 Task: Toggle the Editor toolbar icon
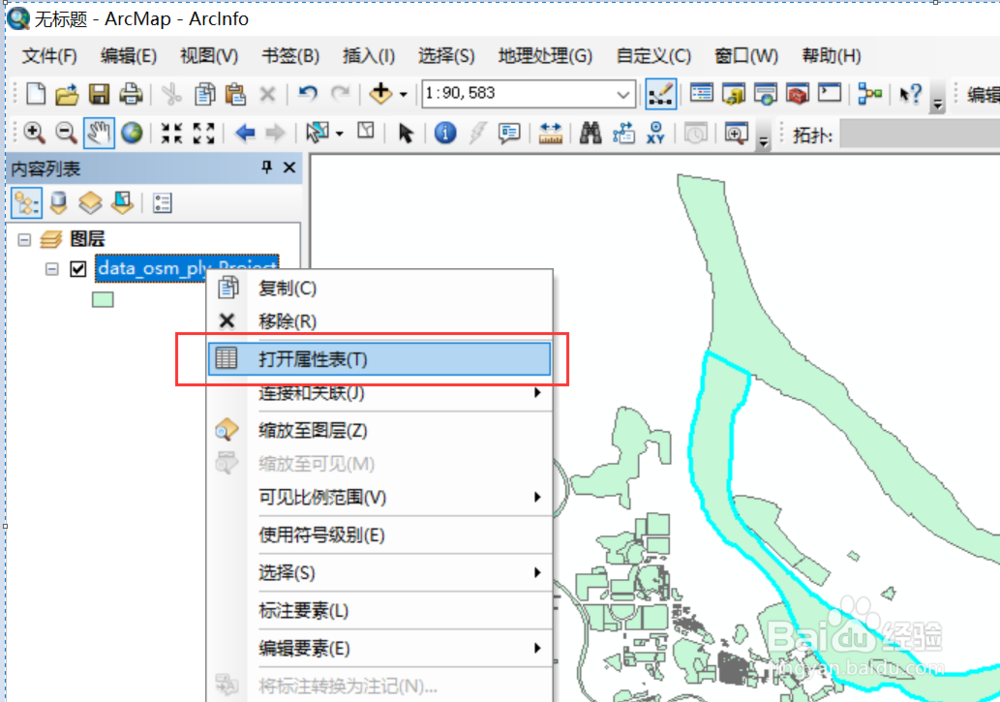(661, 94)
